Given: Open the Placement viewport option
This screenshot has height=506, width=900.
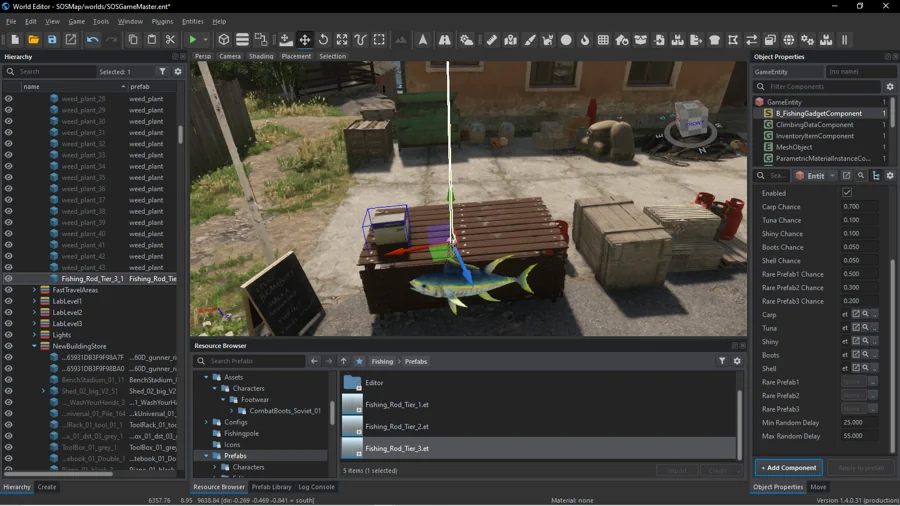Looking at the screenshot, I should pyautogui.click(x=296, y=56).
